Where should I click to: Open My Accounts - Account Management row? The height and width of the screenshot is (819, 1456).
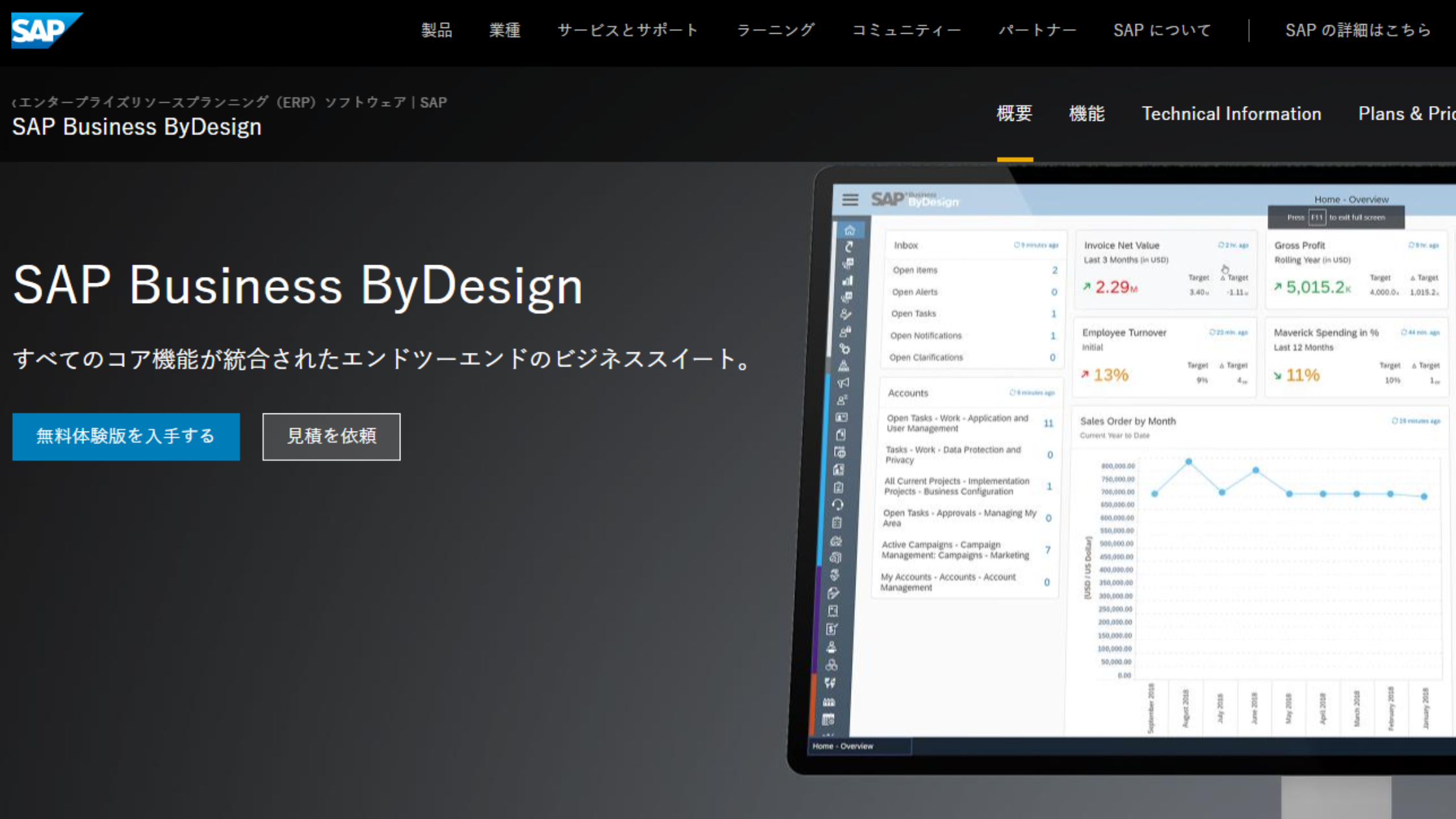(x=965, y=582)
